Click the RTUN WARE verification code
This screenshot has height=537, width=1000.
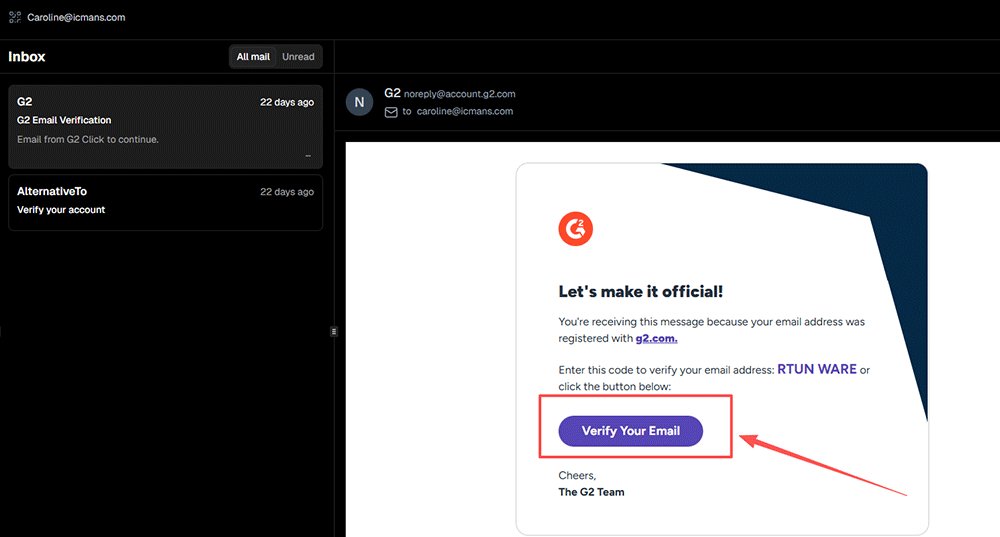[816, 369]
